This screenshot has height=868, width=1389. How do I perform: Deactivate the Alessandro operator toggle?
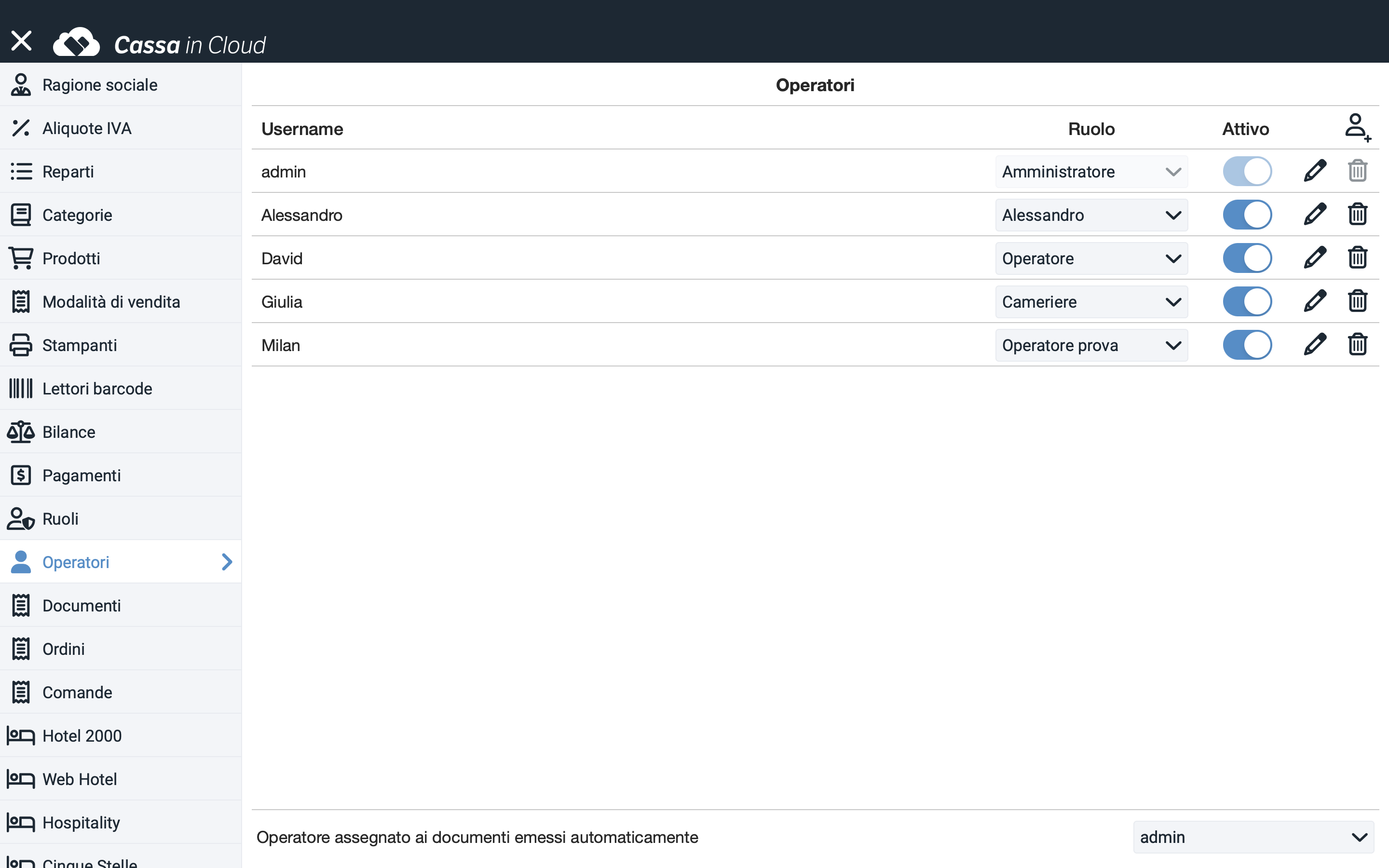click(1247, 215)
